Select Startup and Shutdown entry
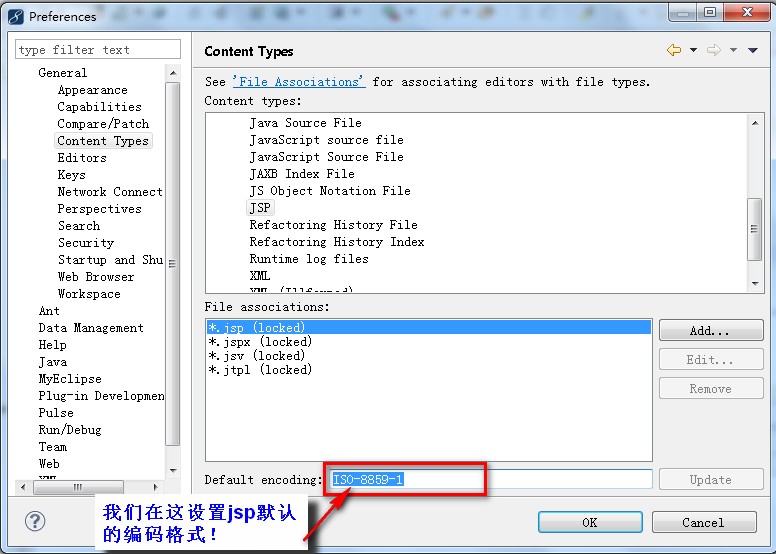The height and width of the screenshot is (554, 776). click(110, 260)
